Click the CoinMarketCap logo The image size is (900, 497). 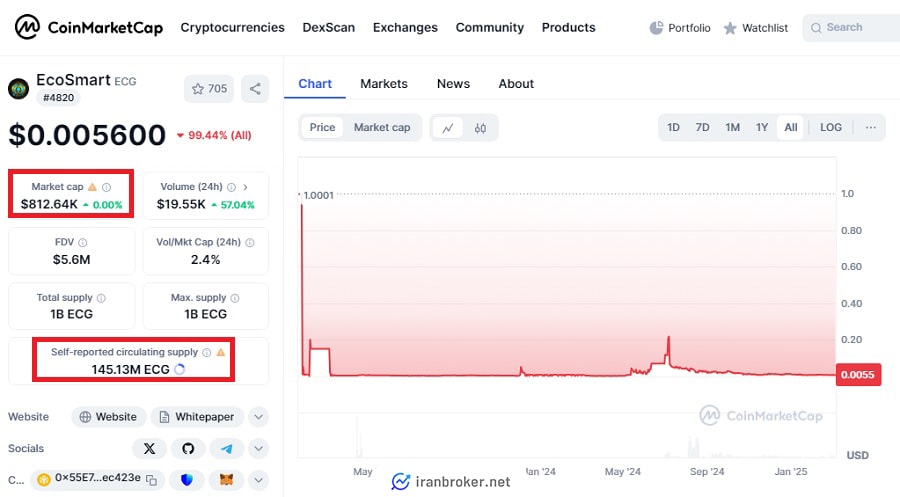tap(89, 27)
